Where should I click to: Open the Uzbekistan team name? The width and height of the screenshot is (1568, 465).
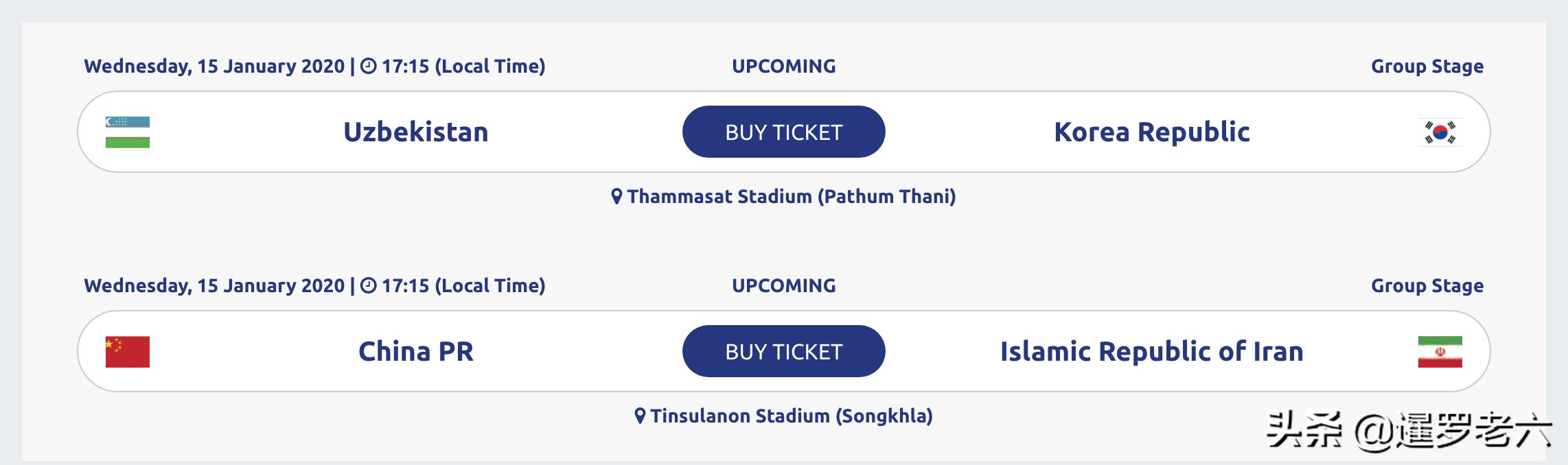[x=415, y=132]
